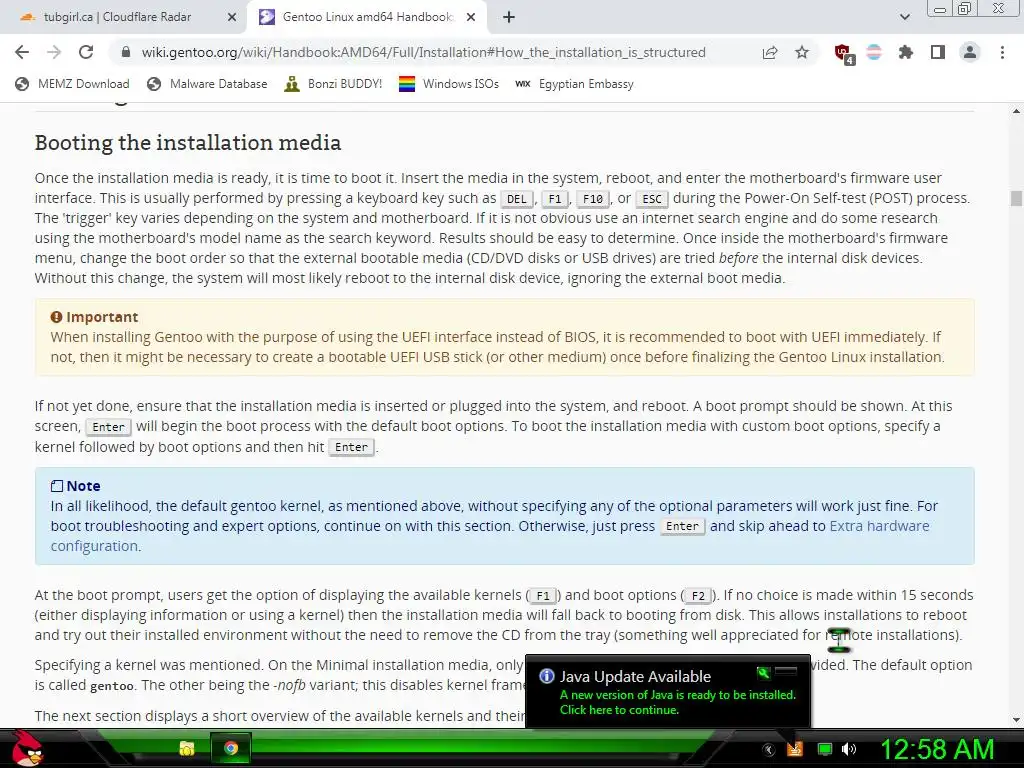Click the Note box heading
The width and height of the screenshot is (1024, 768).
coord(75,486)
